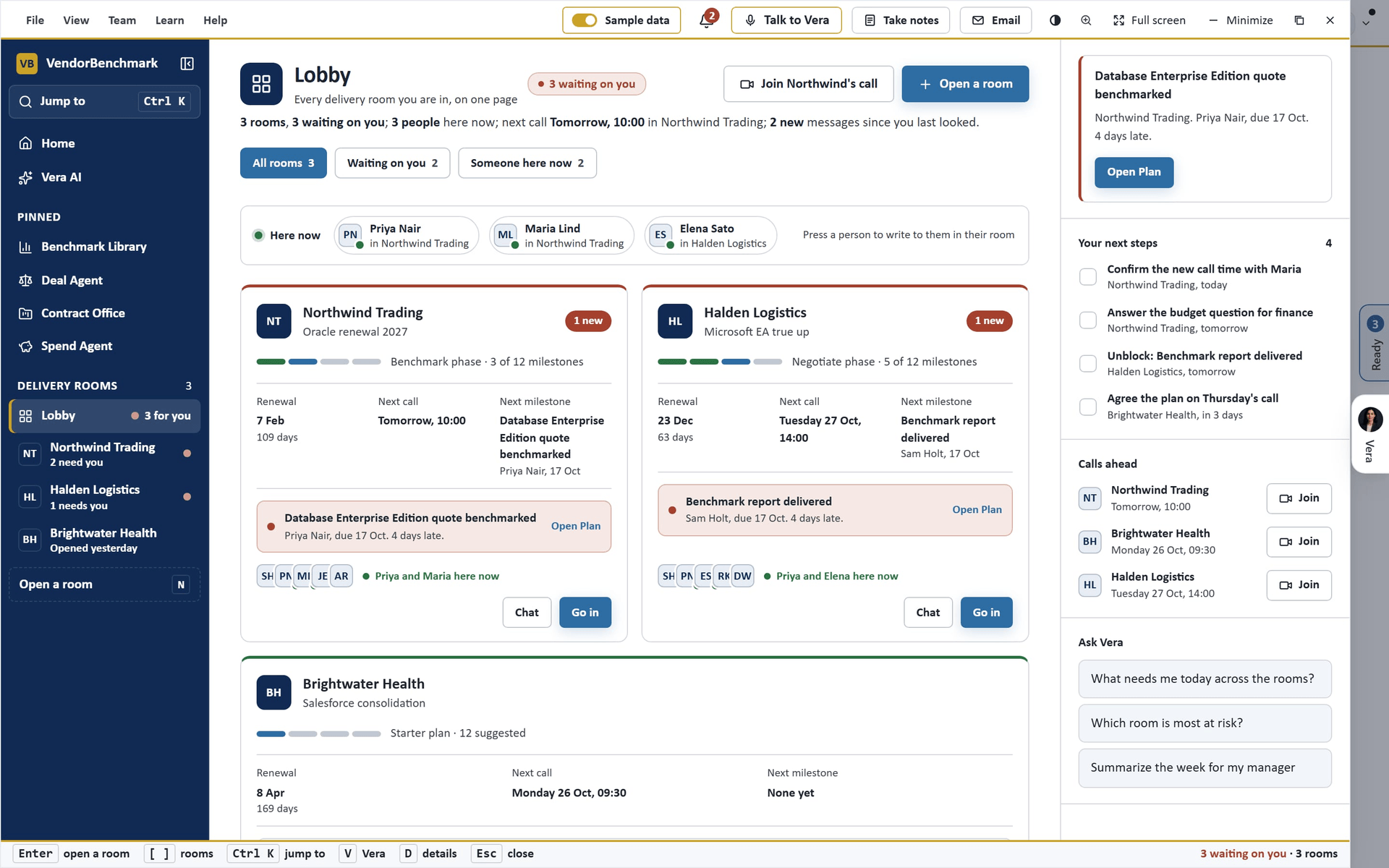Toggle the contrast theme icon
This screenshot has width=1389, height=868.
[1055, 20]
